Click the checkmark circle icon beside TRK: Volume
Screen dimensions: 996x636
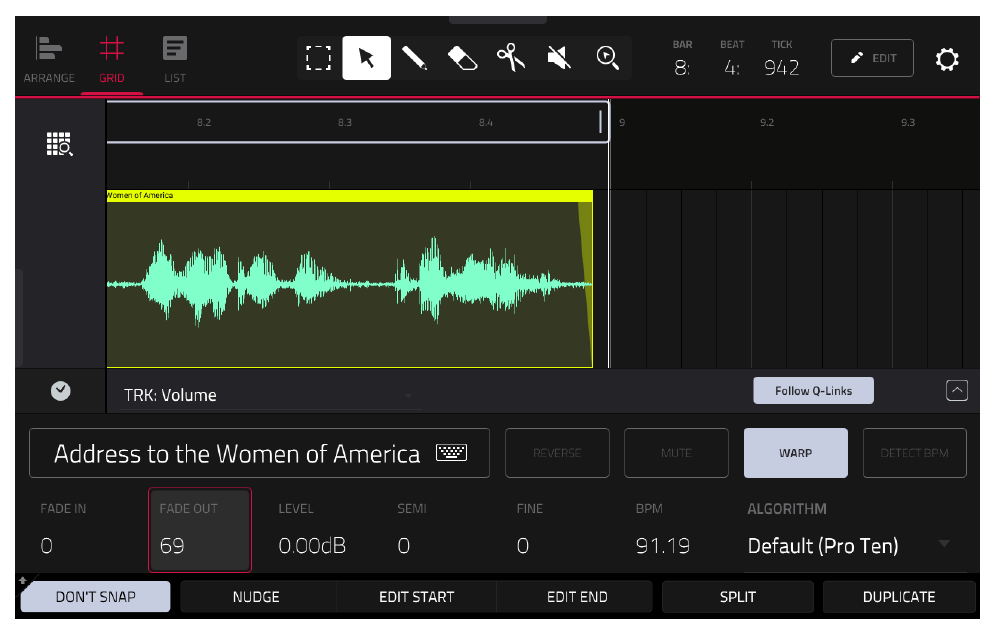60,391
